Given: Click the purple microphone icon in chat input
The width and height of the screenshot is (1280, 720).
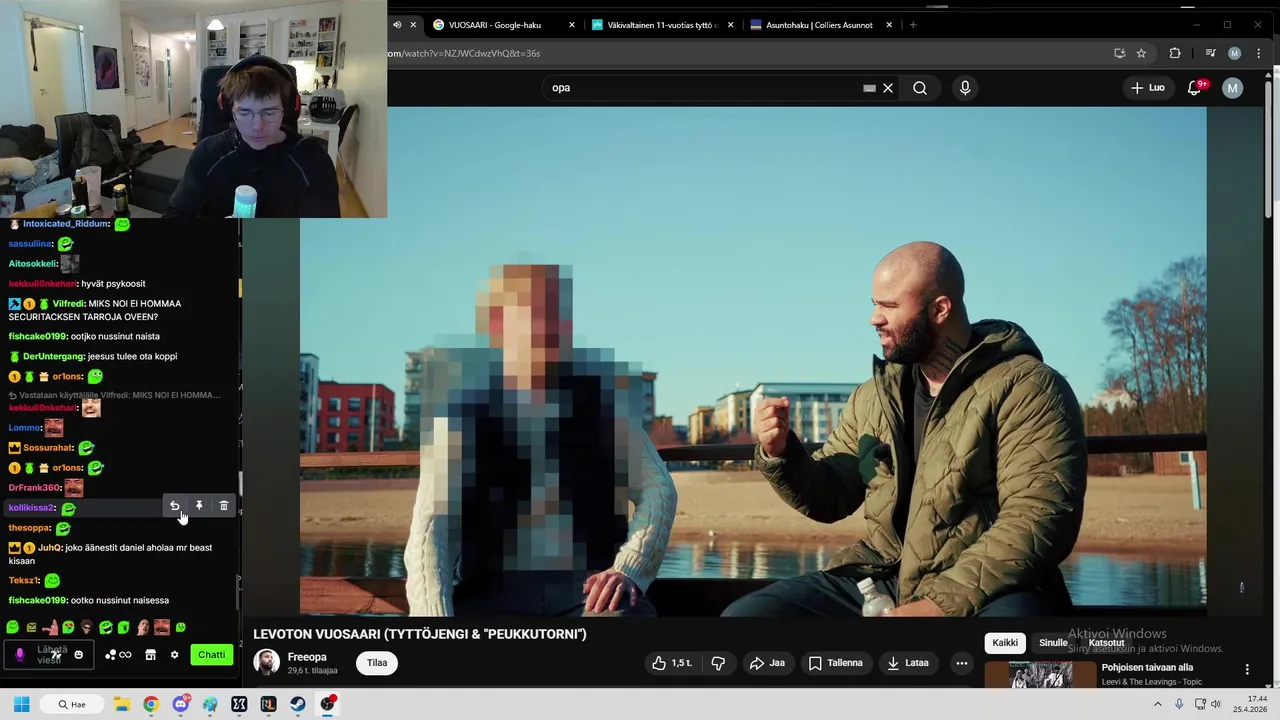Looking at the screenshot, I should tap(19, 655).
